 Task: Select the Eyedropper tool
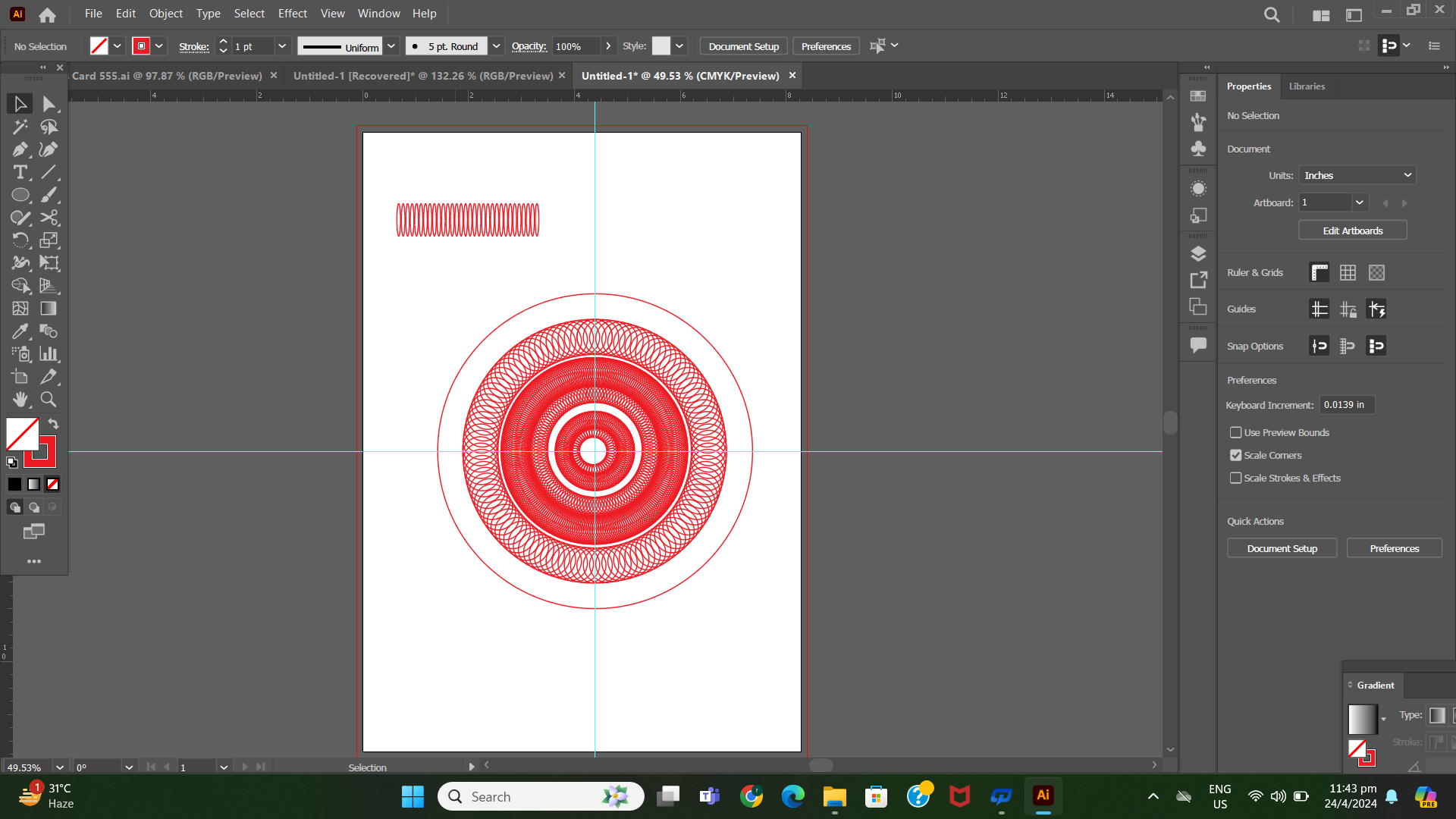(x=20, y=331)
